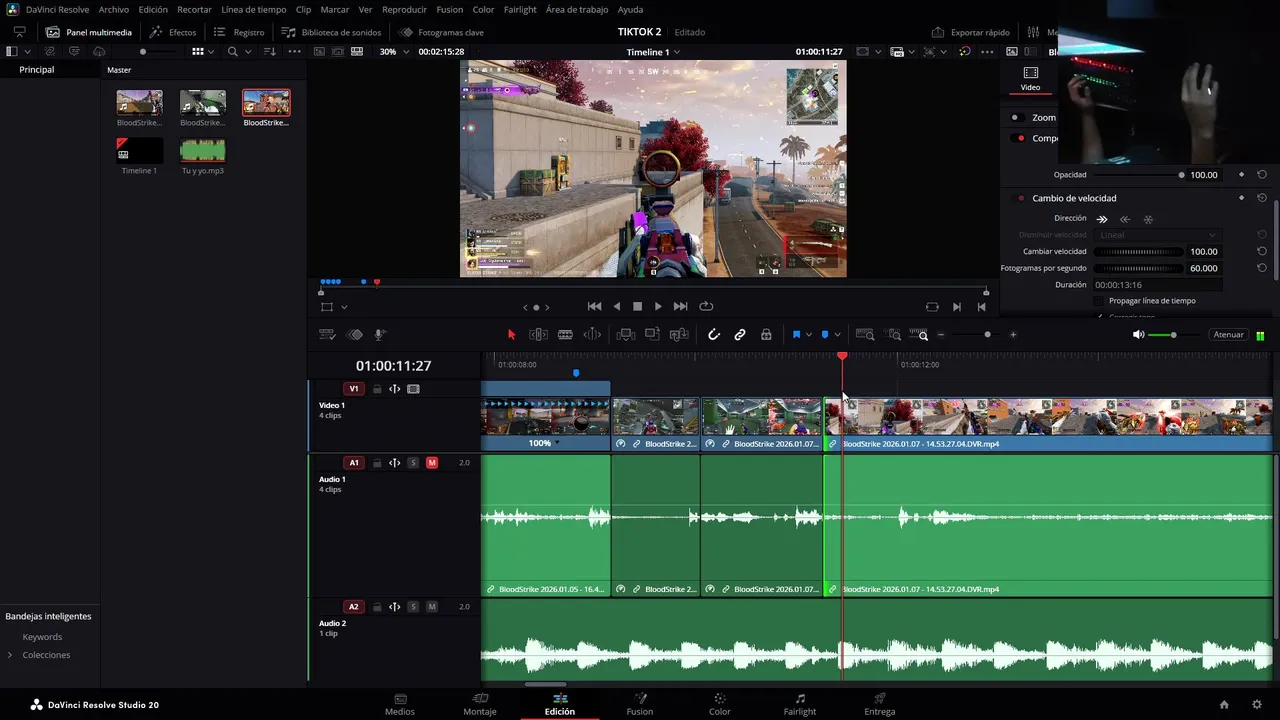Select the arrow selection mode tool
Viewport: 1280px width, 720px height.
pyautogui.click(x=511, y=335)
